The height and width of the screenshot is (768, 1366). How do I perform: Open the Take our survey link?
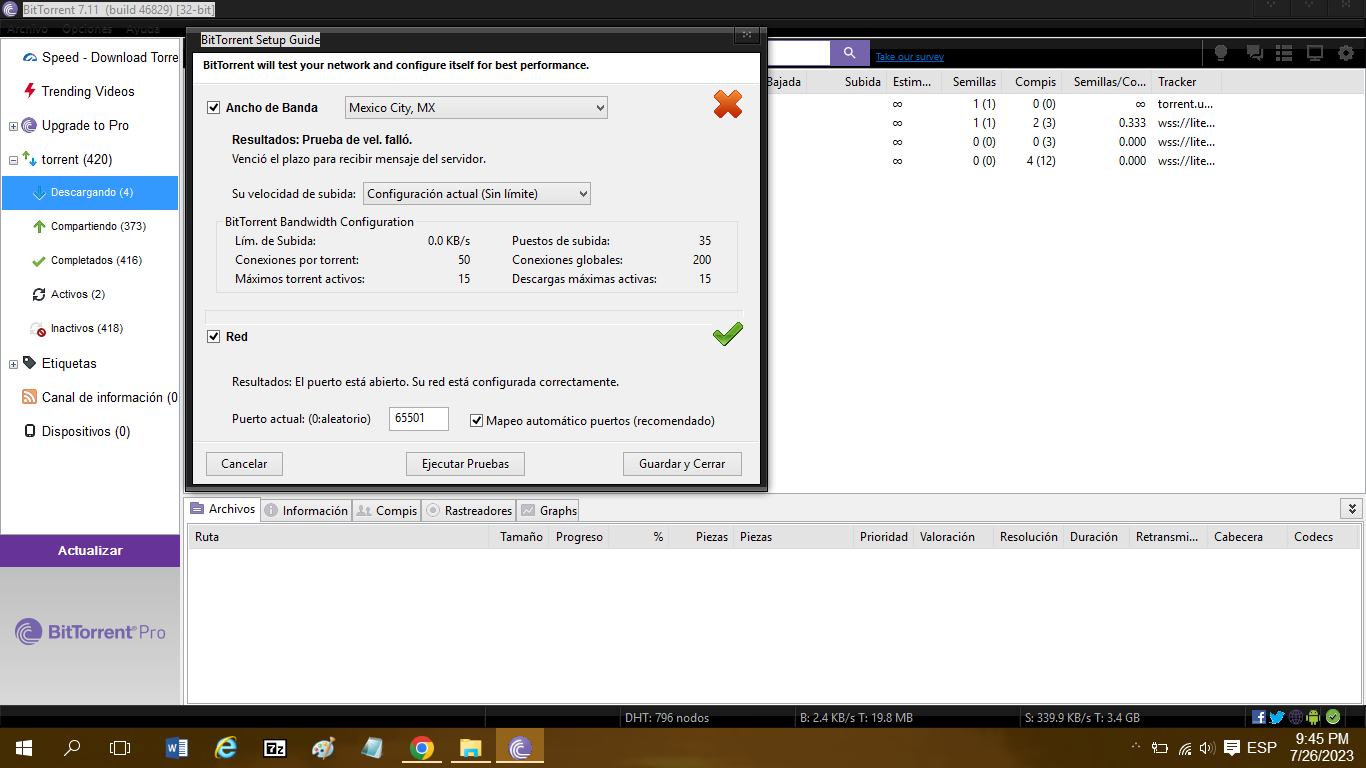tap(910, 57)
